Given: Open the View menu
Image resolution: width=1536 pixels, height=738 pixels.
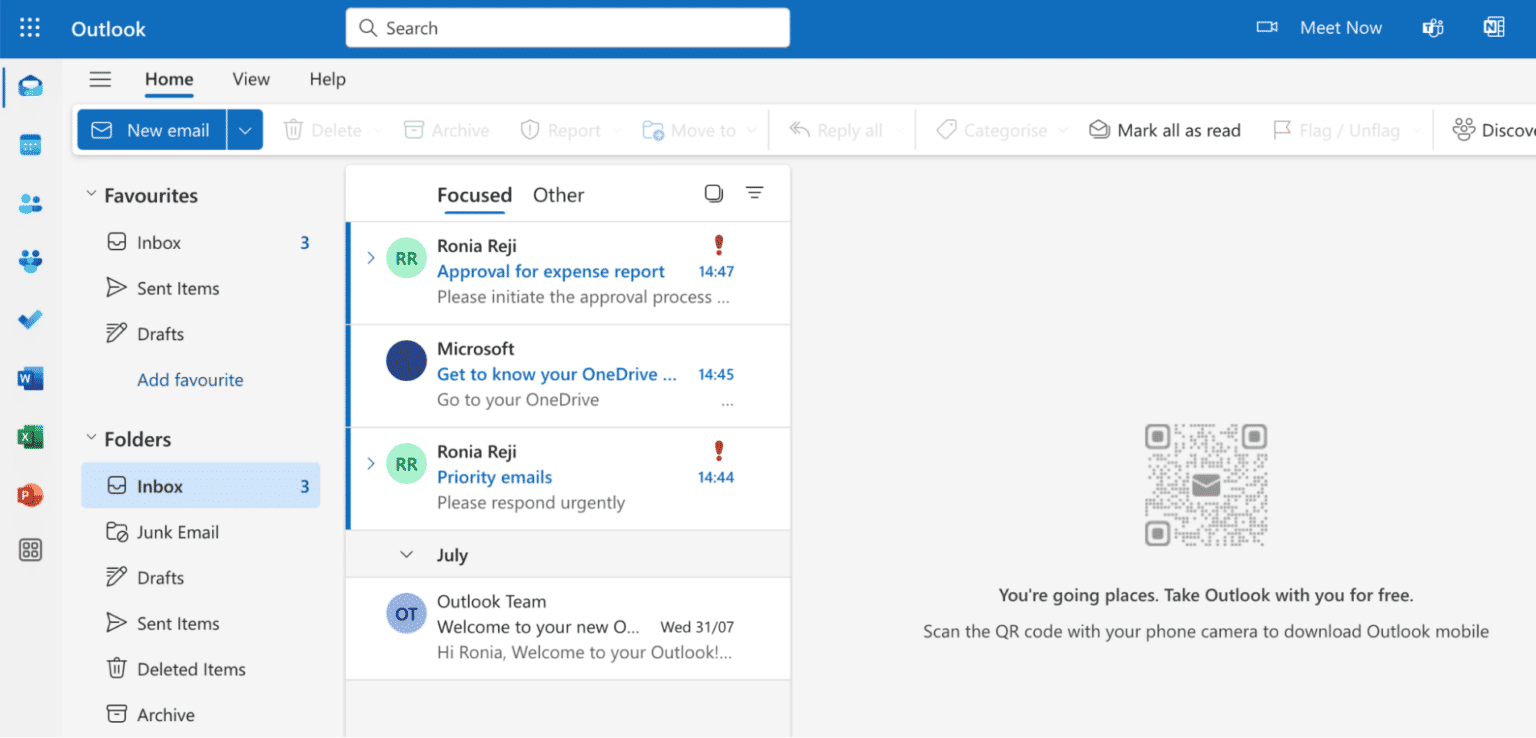Looking at the screenshot, I should point(250,79).
